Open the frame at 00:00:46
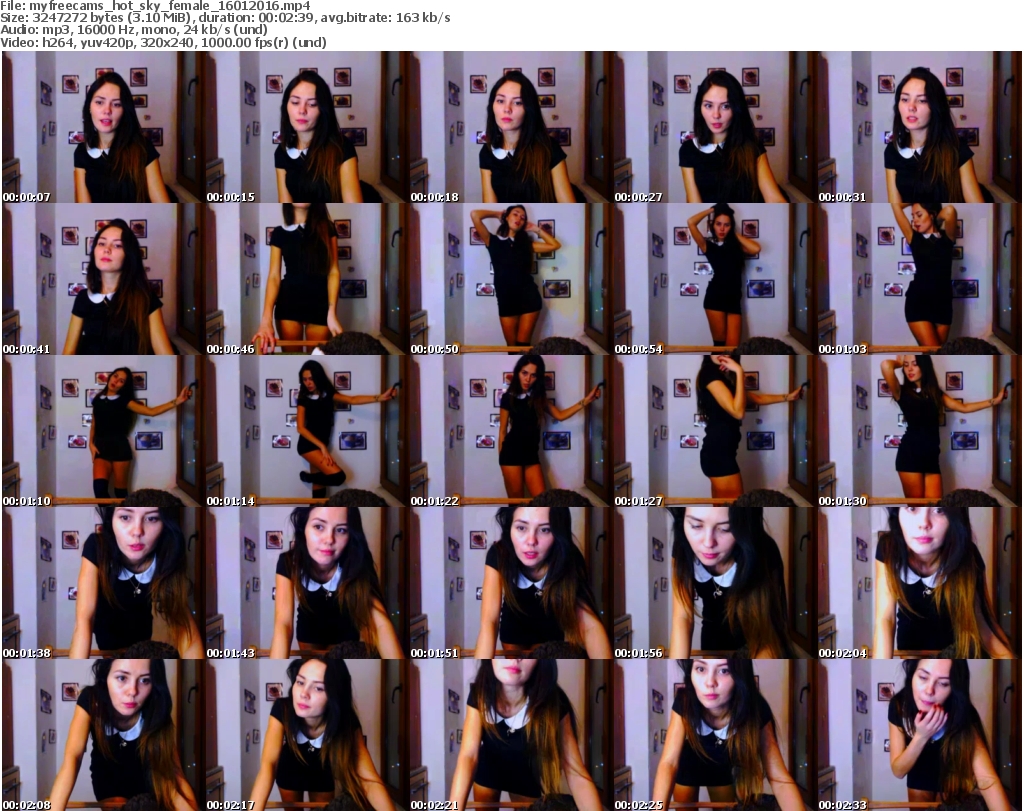The image size is (1024, 811). (307, 279)
